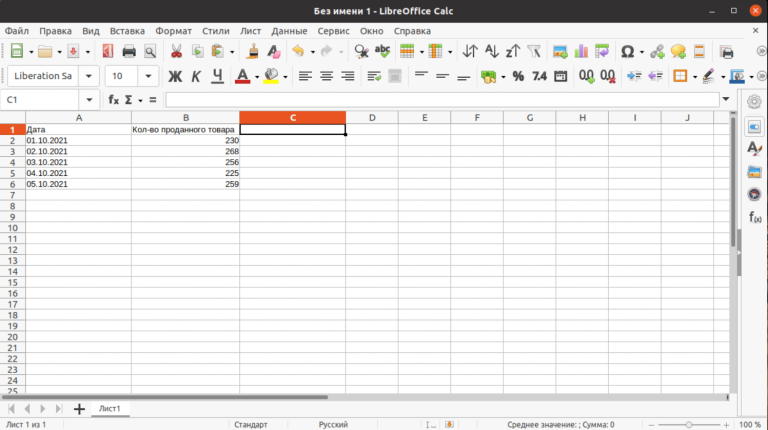This screenshot has width=768, height=430.
Task: Open the font name dropdown
Action: pyautogui.click(x=89, y=76)
